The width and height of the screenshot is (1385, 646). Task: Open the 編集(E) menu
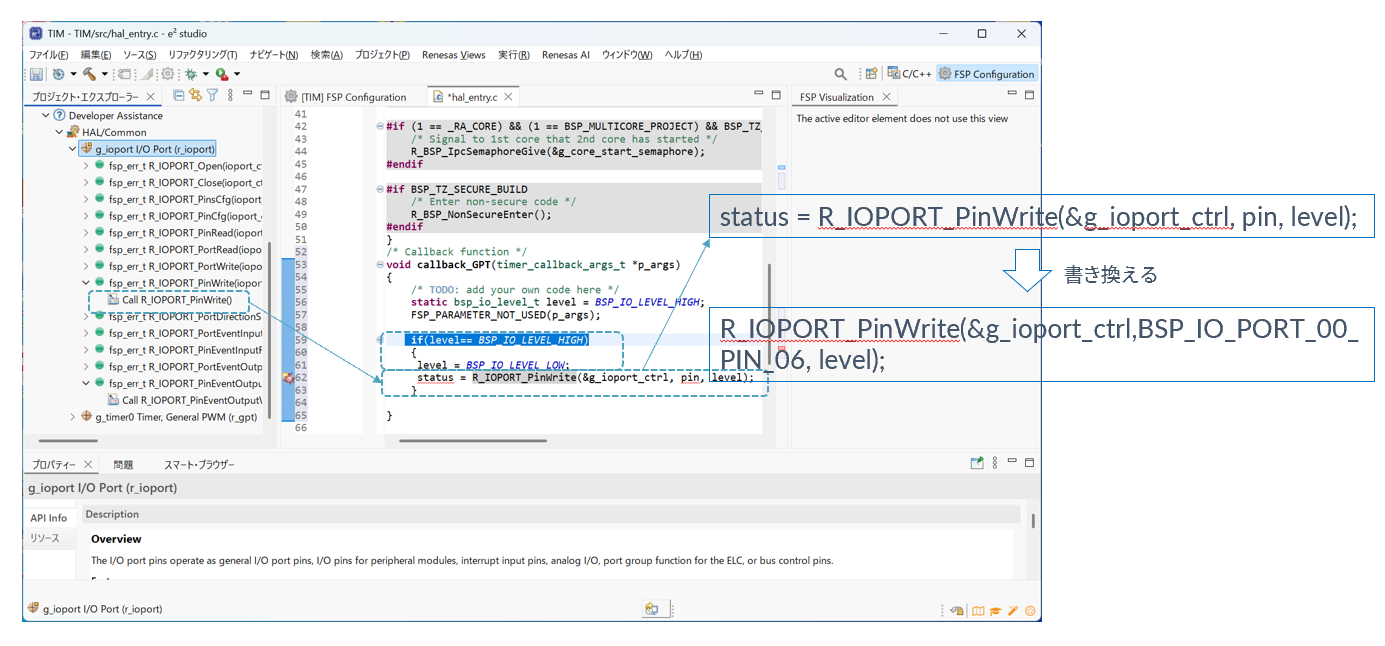tap(96, 55)
